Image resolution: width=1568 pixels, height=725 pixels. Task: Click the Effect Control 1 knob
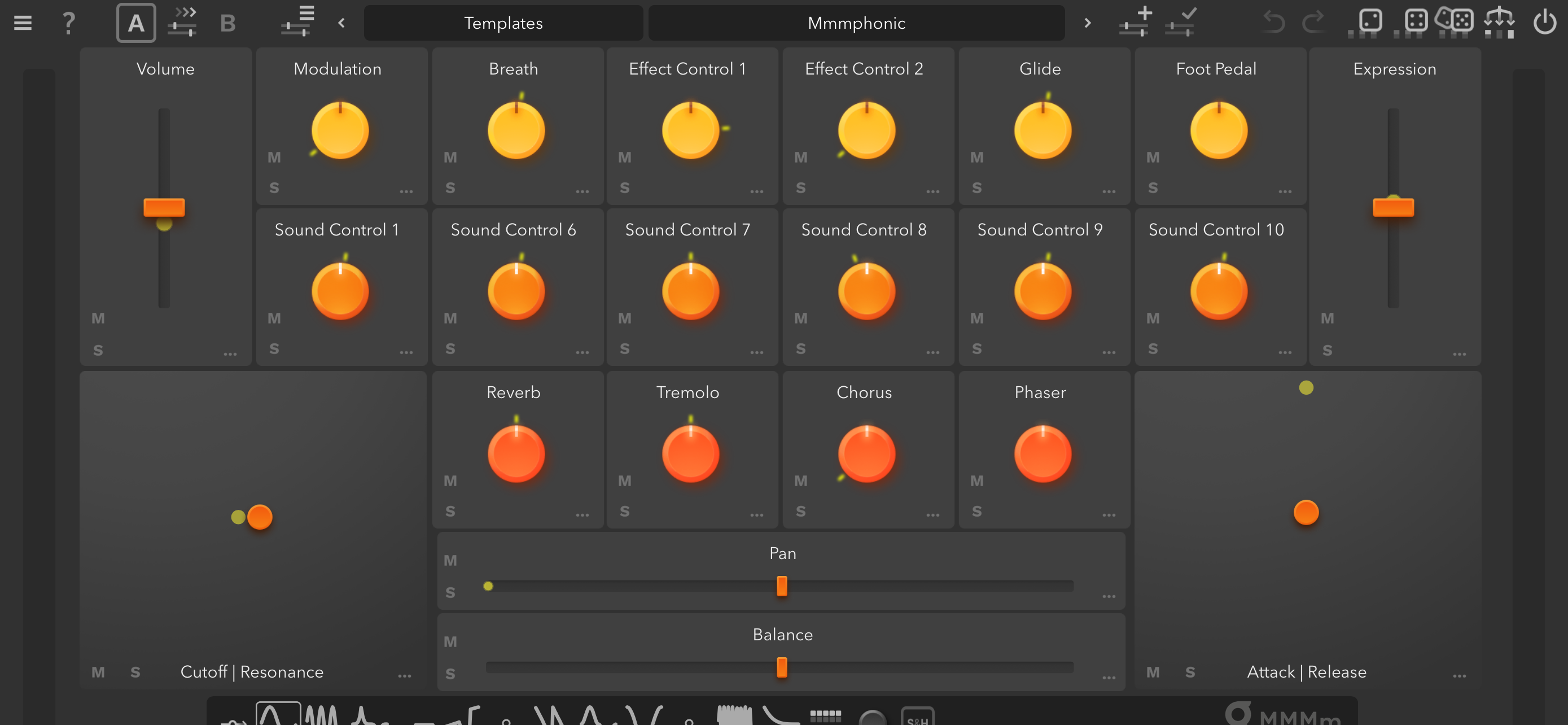click(690, 130)
